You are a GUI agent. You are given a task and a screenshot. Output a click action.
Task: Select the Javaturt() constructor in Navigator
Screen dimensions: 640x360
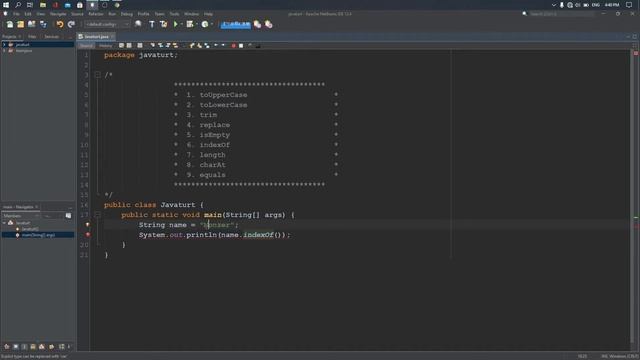30,229
